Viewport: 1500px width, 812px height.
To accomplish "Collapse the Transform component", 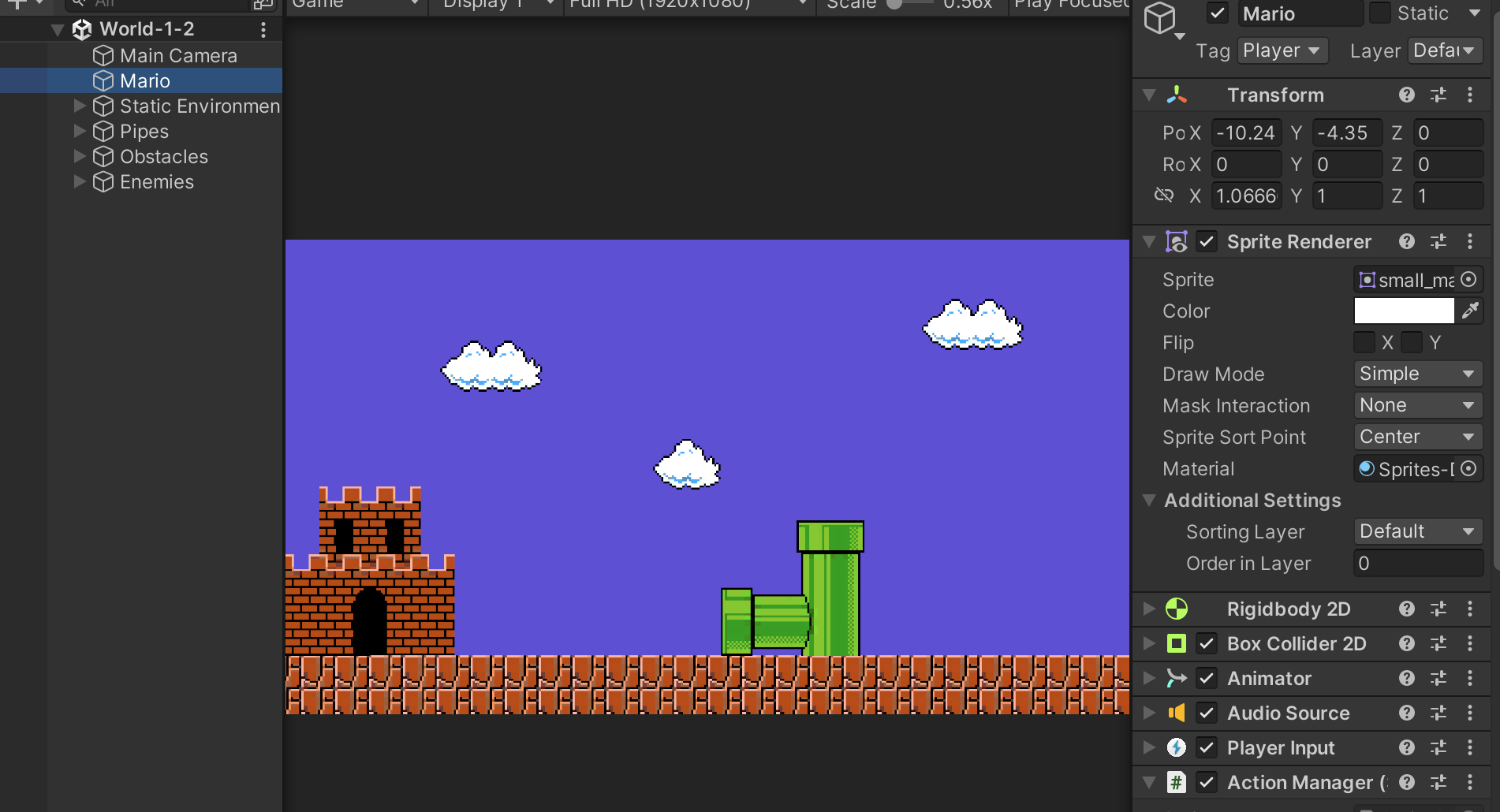I will click(1149, 95).
